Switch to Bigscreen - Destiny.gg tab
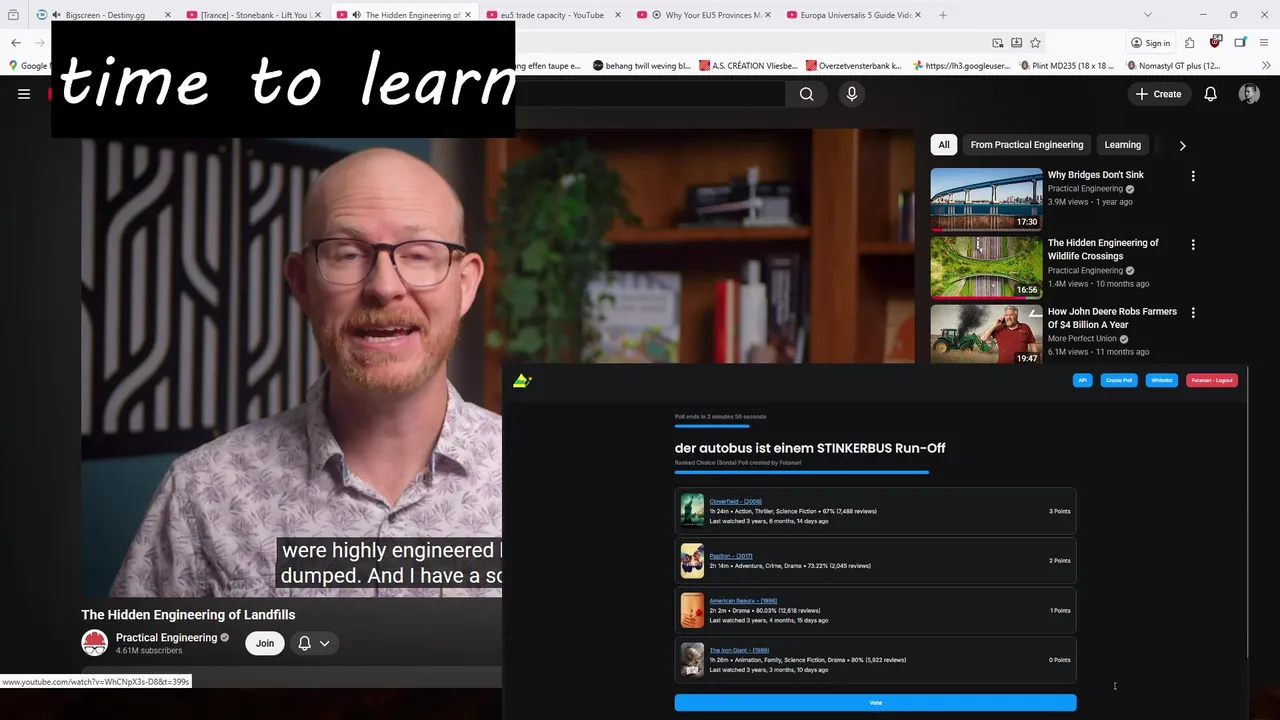The image size is (1280, 720). point(105,15)
